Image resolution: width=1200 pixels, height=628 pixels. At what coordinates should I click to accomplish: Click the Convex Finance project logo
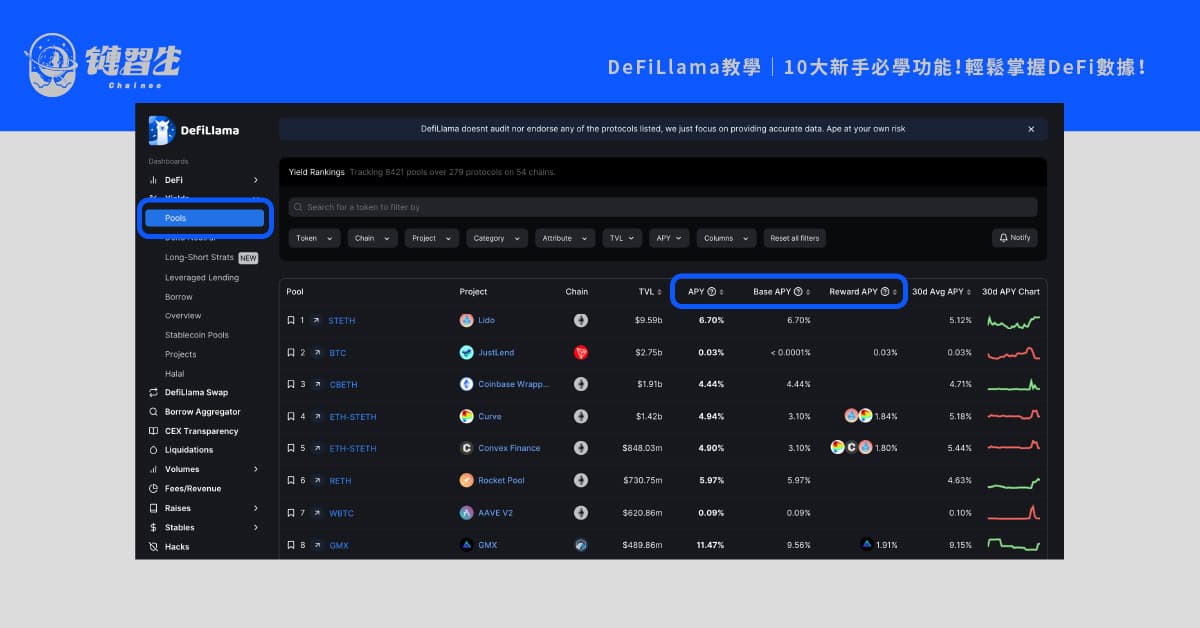click(466, 449)
